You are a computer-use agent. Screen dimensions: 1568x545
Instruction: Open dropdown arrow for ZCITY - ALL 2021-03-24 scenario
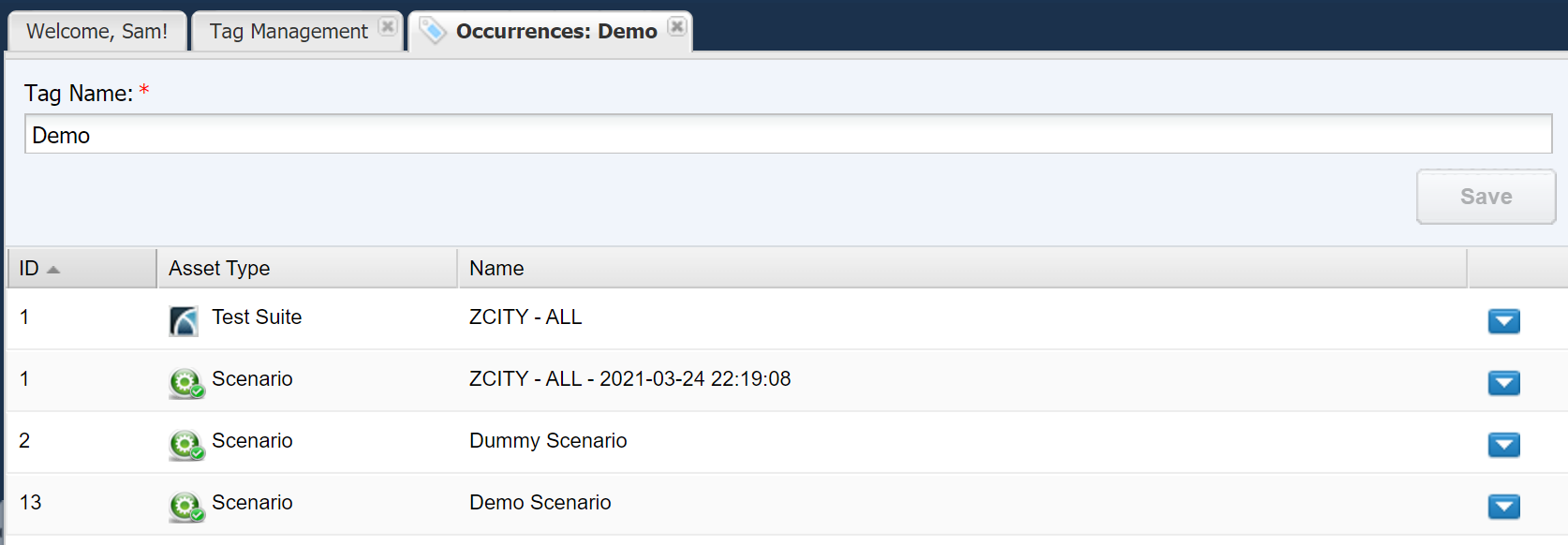[x=1503, y=383]
